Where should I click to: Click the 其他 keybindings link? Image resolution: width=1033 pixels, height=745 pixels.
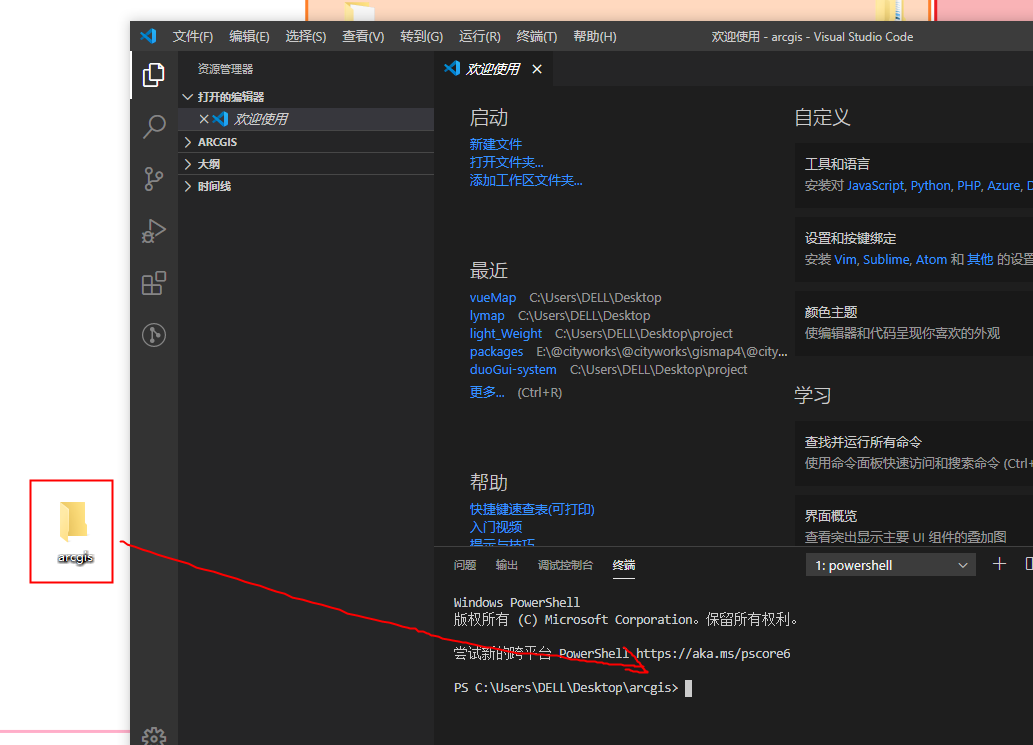pos(980,260)
